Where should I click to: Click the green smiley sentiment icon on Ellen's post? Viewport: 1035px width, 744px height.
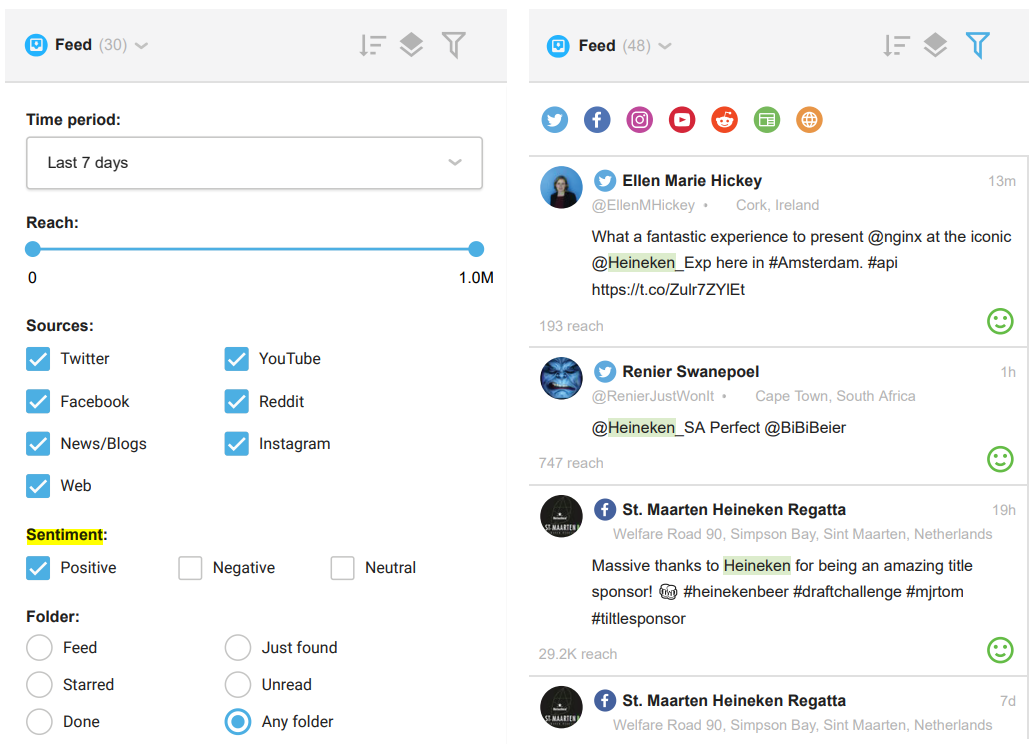click(999, 321)
